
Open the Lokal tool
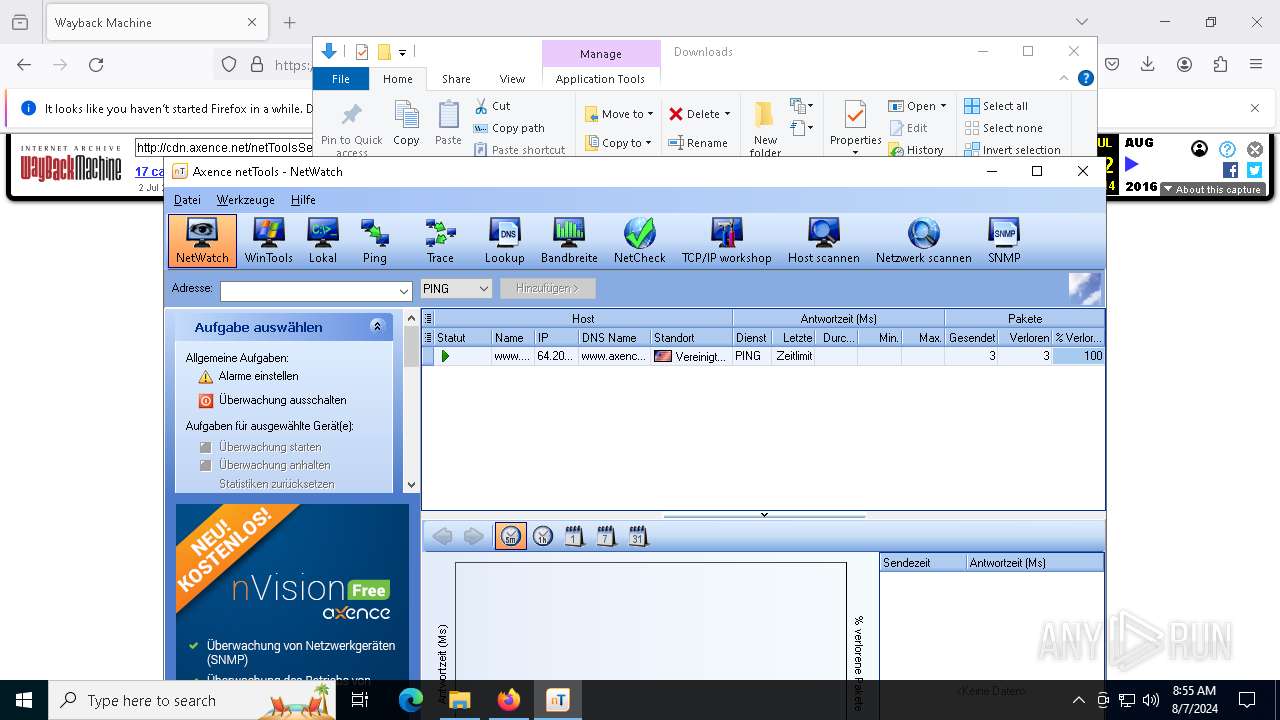[x=322, y=241]
